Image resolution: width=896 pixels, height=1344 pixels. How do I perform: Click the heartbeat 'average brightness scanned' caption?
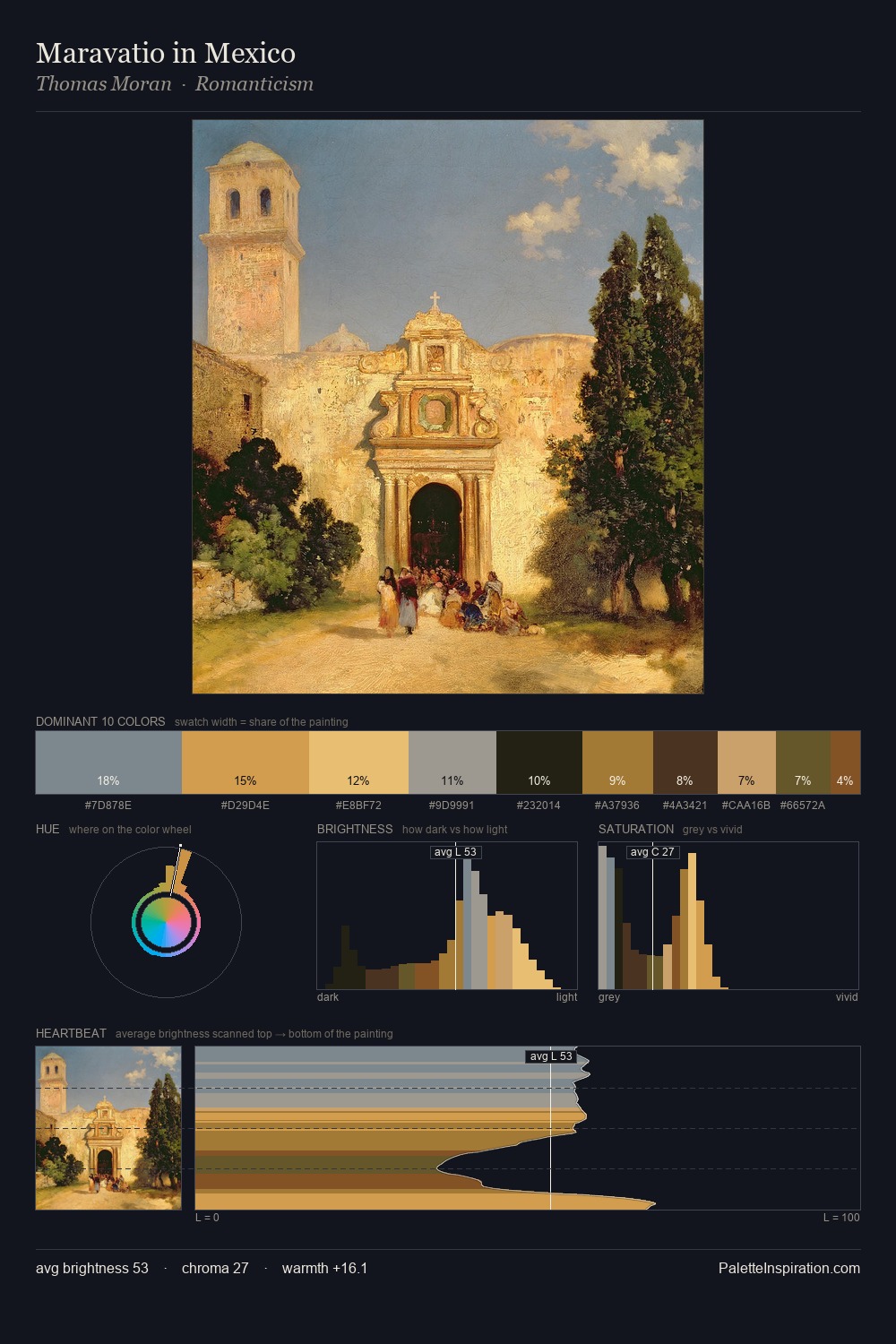point(254,1034)
